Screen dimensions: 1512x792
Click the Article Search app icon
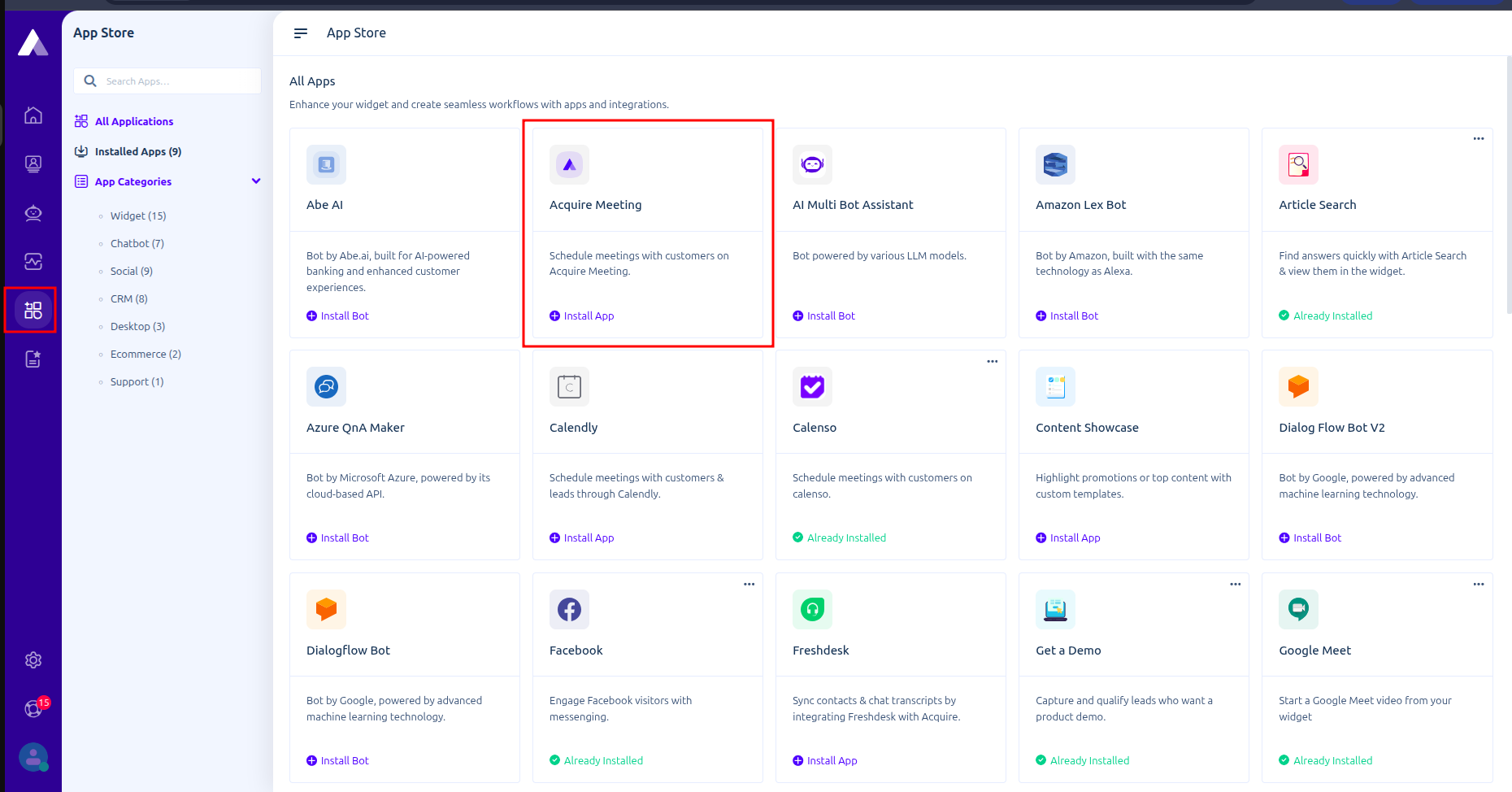pyautogui.click(x=1298, y=165)
